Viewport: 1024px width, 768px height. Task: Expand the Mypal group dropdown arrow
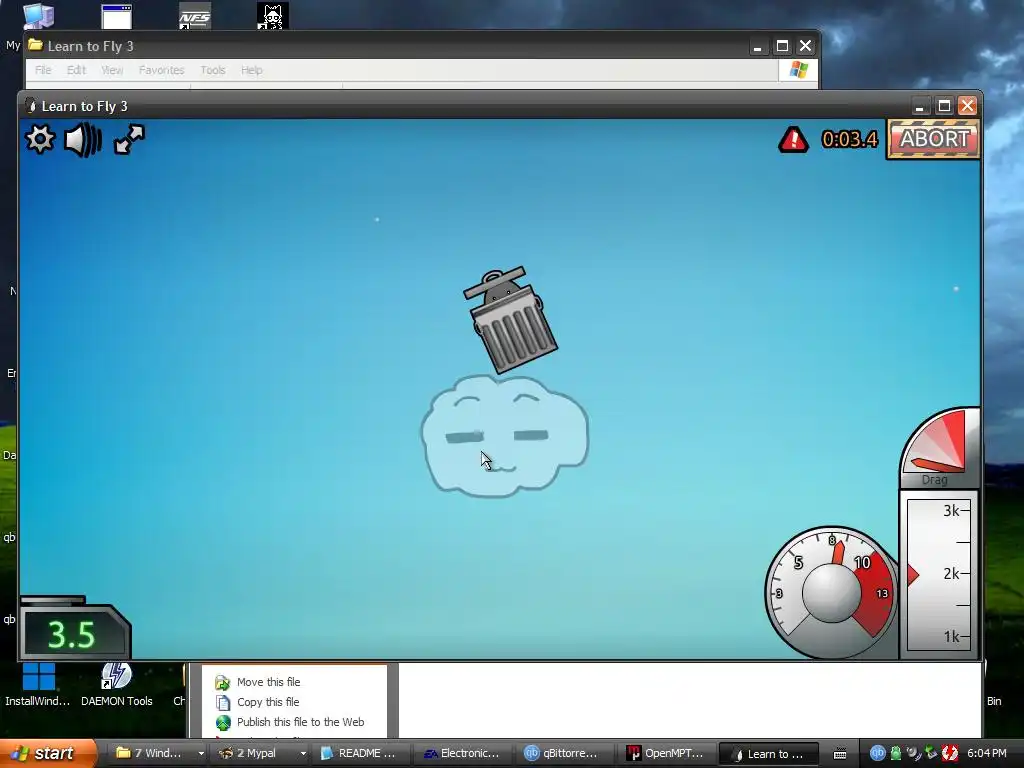[303, 754]
